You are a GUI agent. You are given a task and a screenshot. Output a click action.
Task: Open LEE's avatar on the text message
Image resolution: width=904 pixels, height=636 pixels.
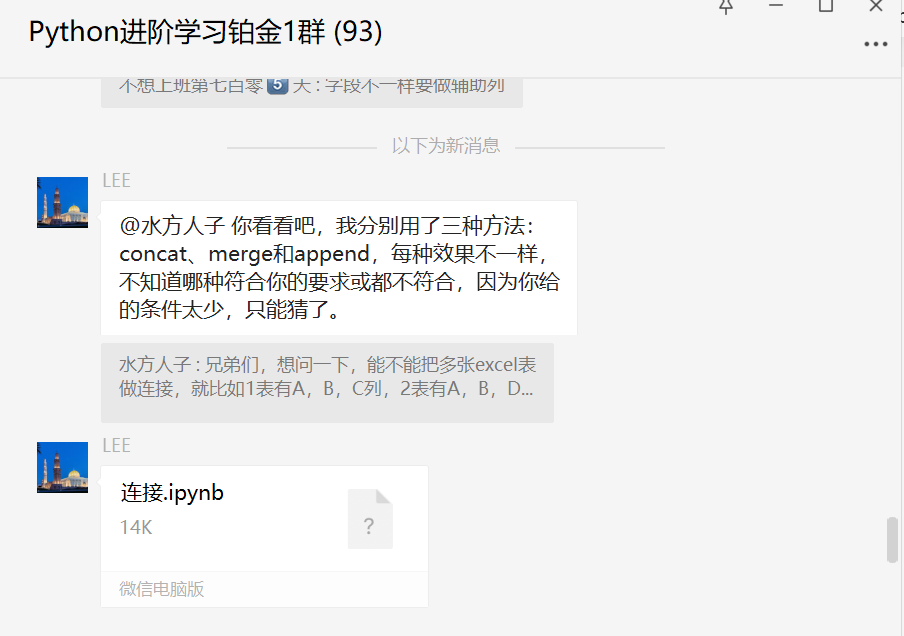point(62,202)
